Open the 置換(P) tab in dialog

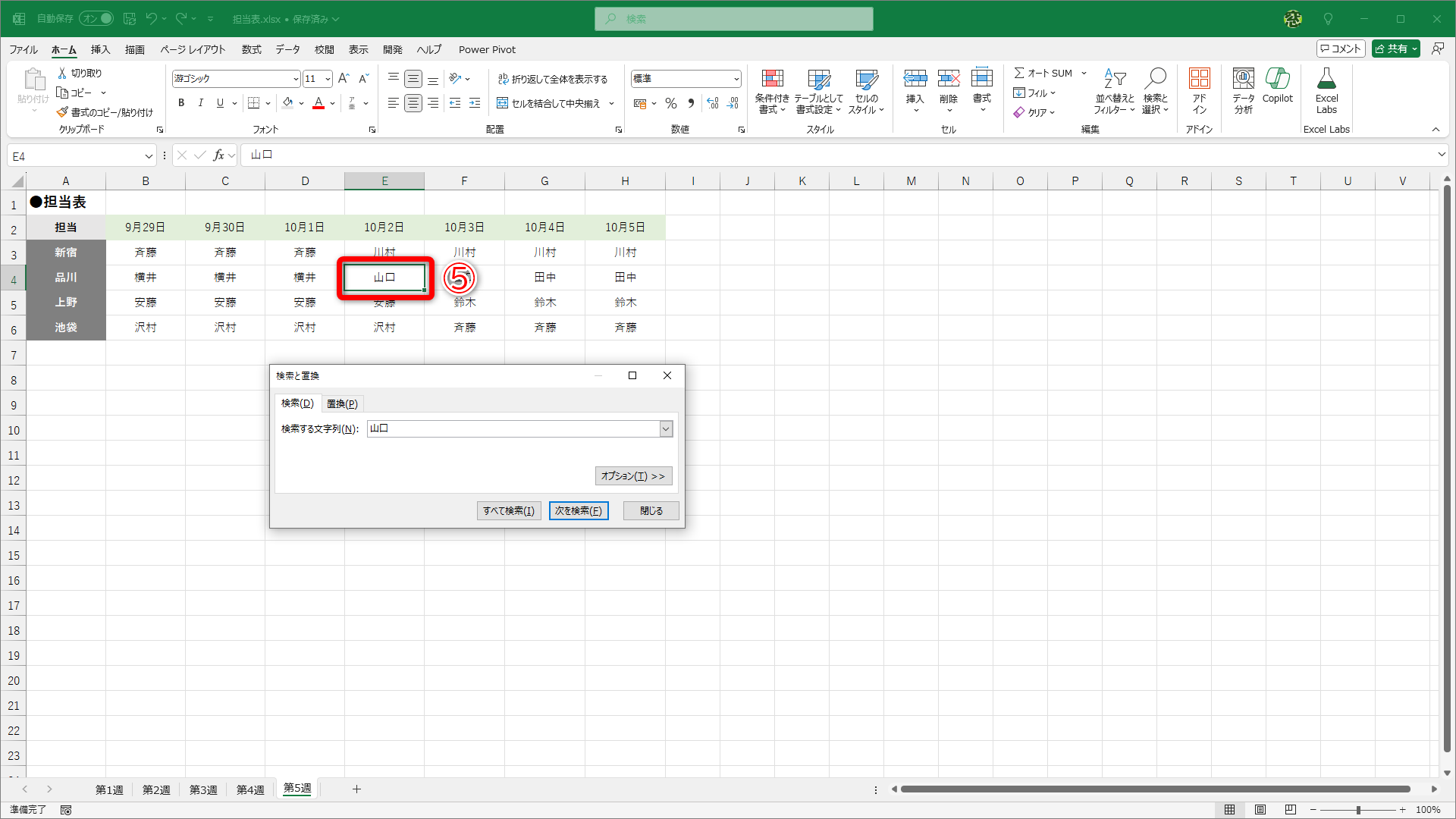click(x=342, y=403)
